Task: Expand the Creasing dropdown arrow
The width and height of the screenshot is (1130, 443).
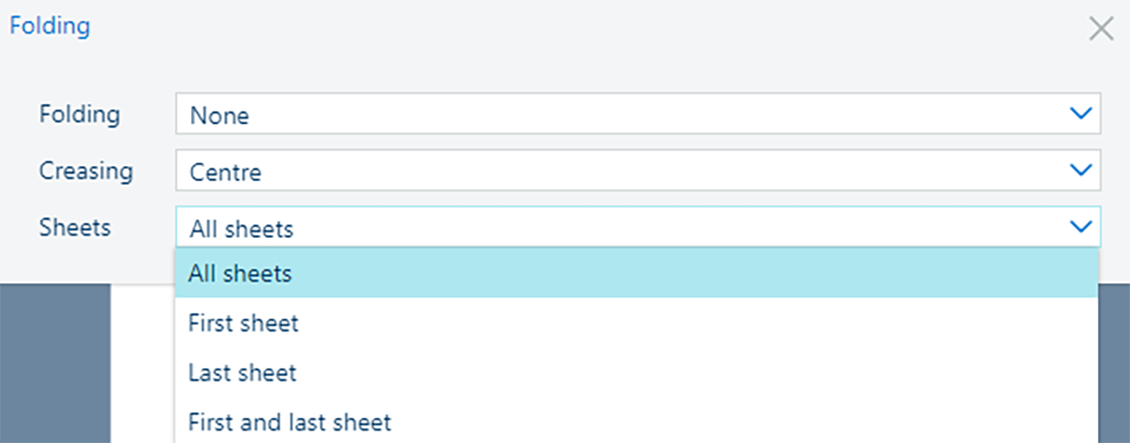Action: click(x=1080, y=171)
